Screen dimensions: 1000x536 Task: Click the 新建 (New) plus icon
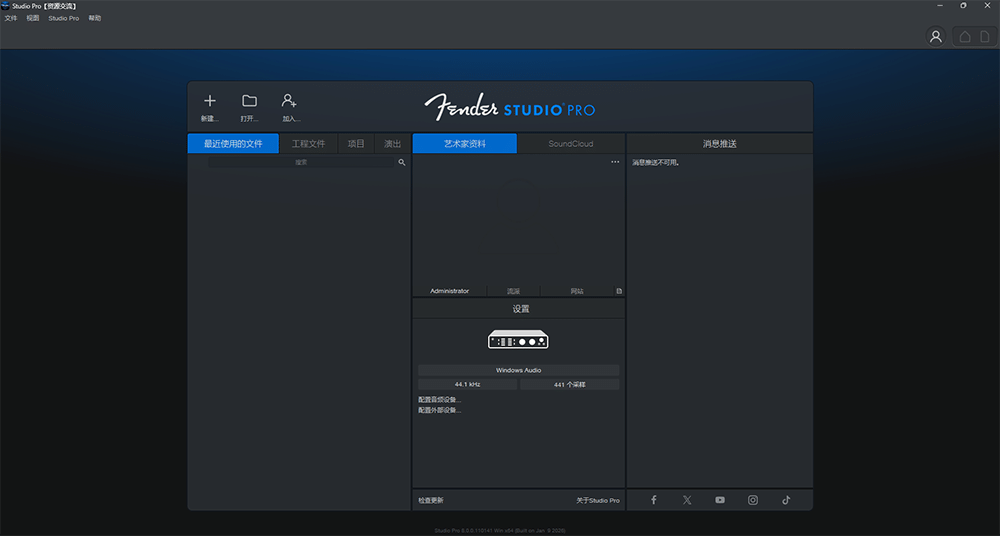(209, 101)
